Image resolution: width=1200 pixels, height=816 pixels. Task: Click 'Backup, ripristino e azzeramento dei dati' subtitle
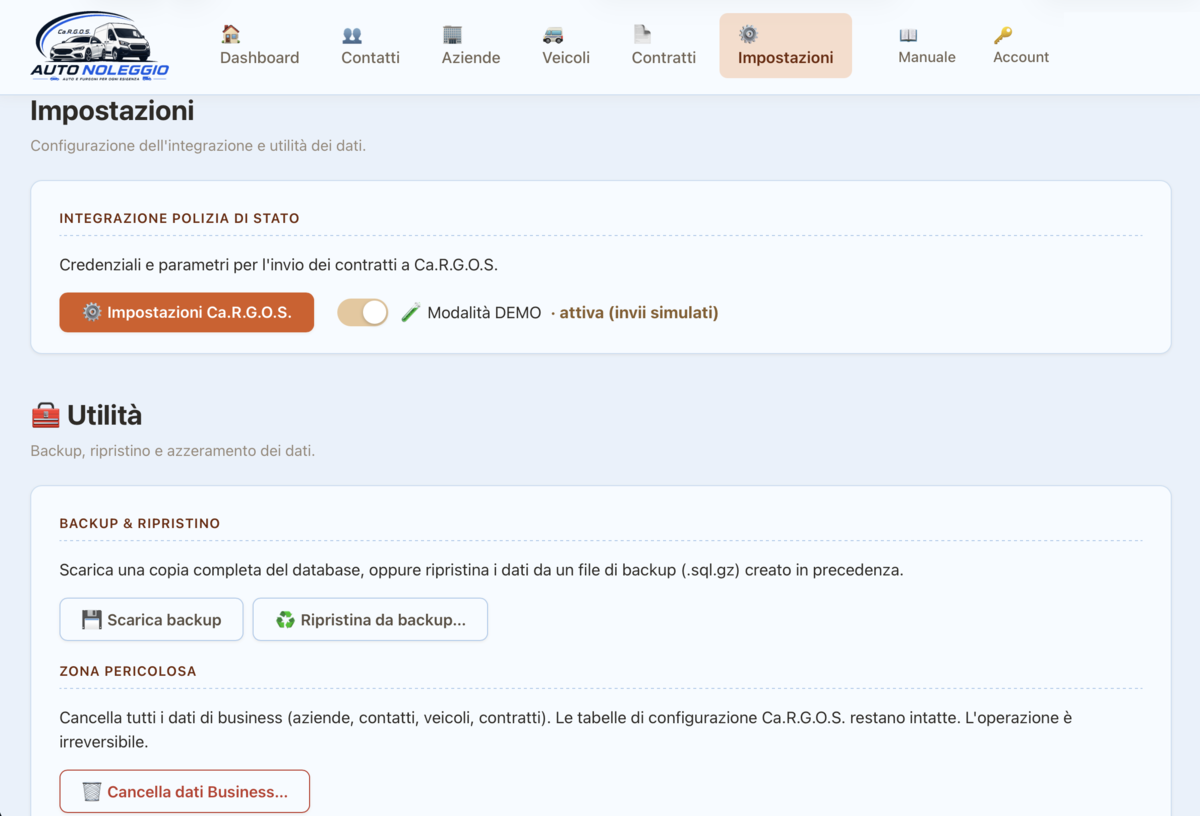click(172, 451)
